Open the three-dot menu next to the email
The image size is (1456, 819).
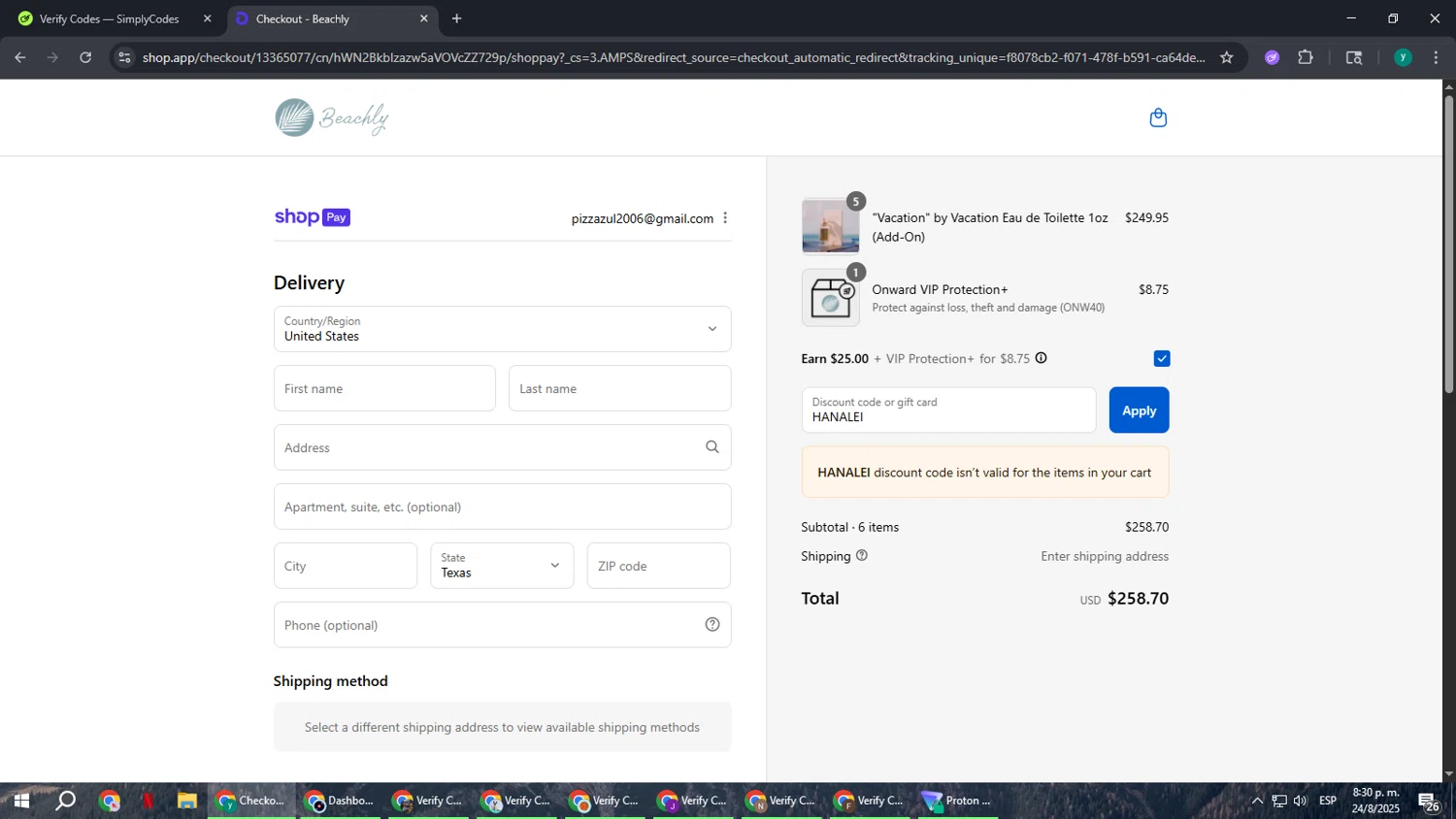click(x=725, y=218)
